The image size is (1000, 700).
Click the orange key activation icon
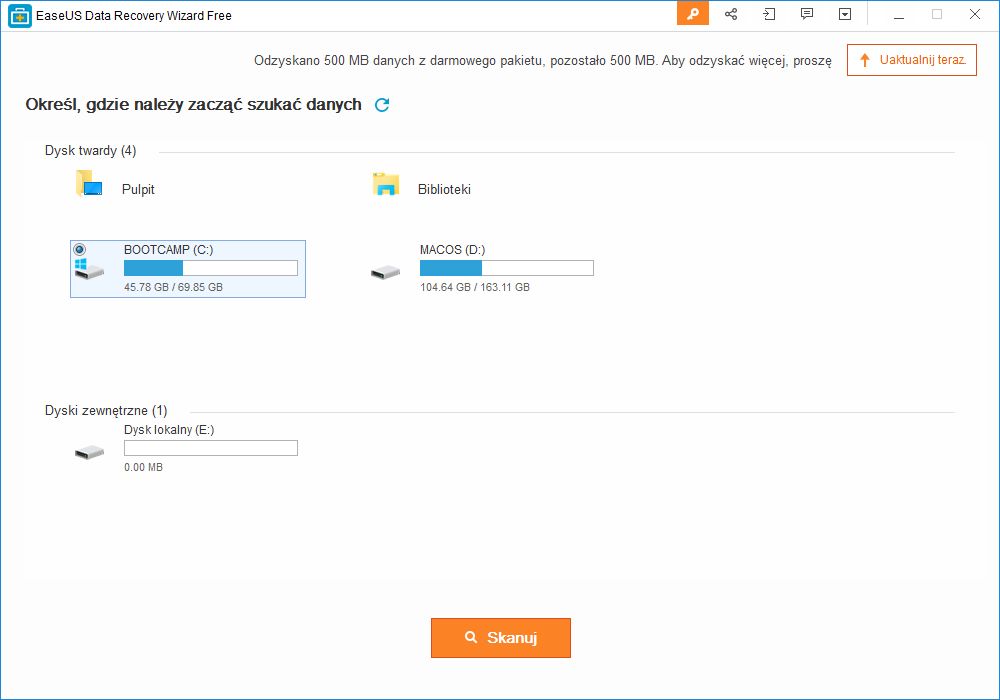pyautogui.click(x=693, y=14)
